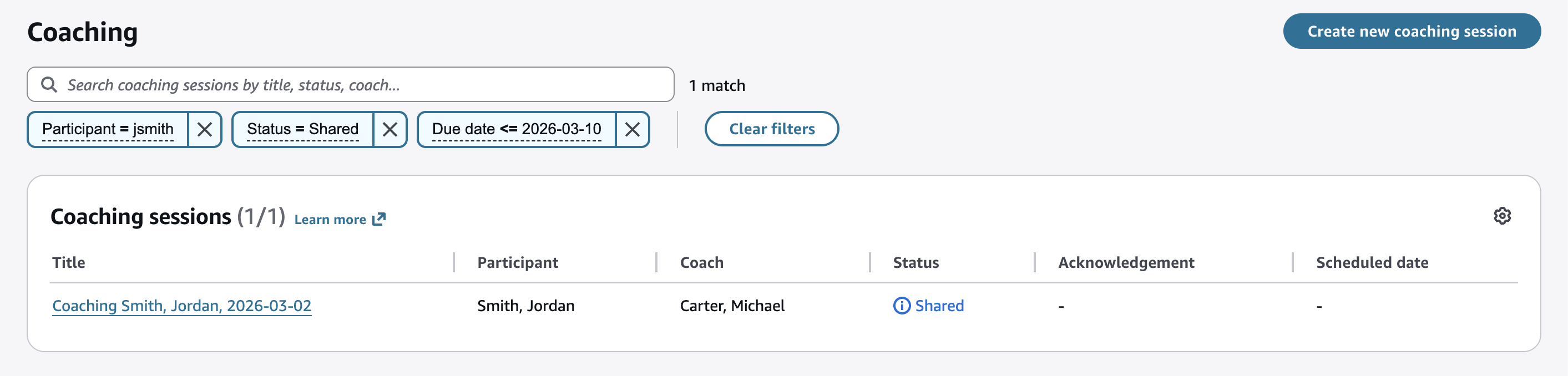Dismiss the Due date filter using X

[633, 129]
